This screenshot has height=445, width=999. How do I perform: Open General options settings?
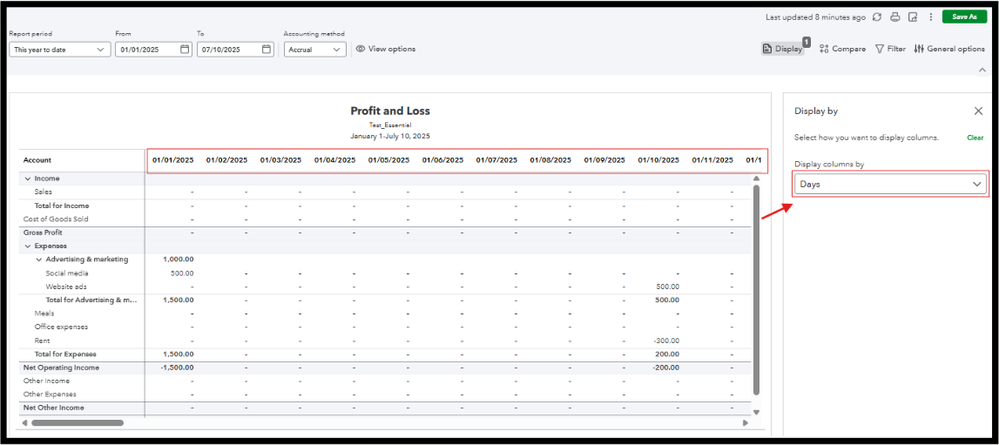point(949,48)
